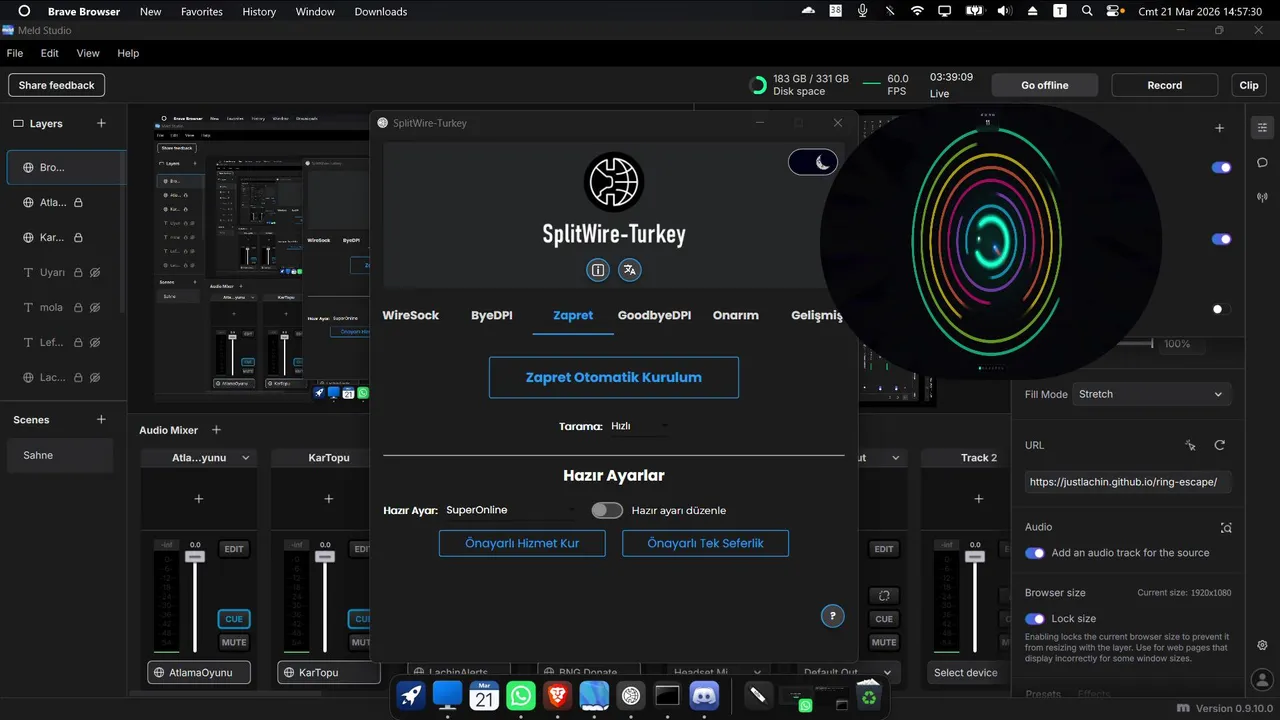The image size is (1280, 720).
Task: Click the Audio section focus icon
Action: 1226,527
